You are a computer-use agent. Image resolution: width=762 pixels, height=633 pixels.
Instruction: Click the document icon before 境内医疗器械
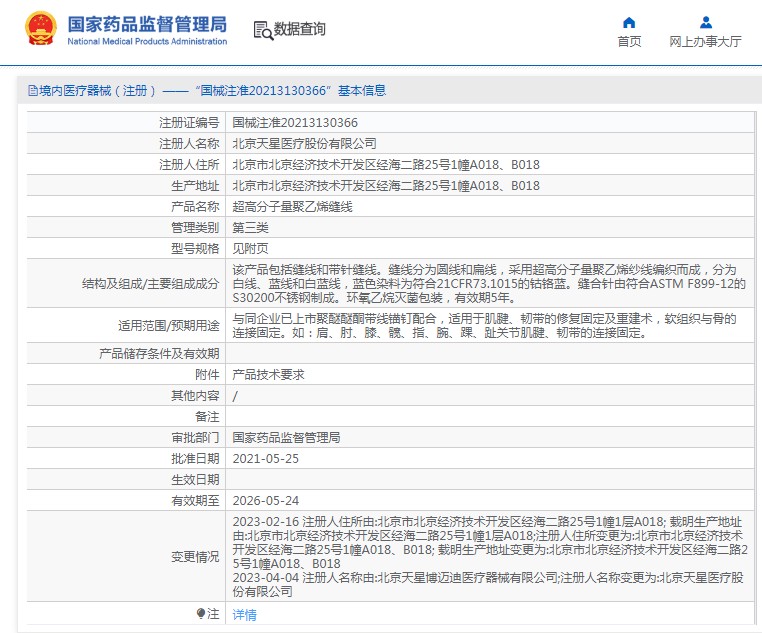33,90
